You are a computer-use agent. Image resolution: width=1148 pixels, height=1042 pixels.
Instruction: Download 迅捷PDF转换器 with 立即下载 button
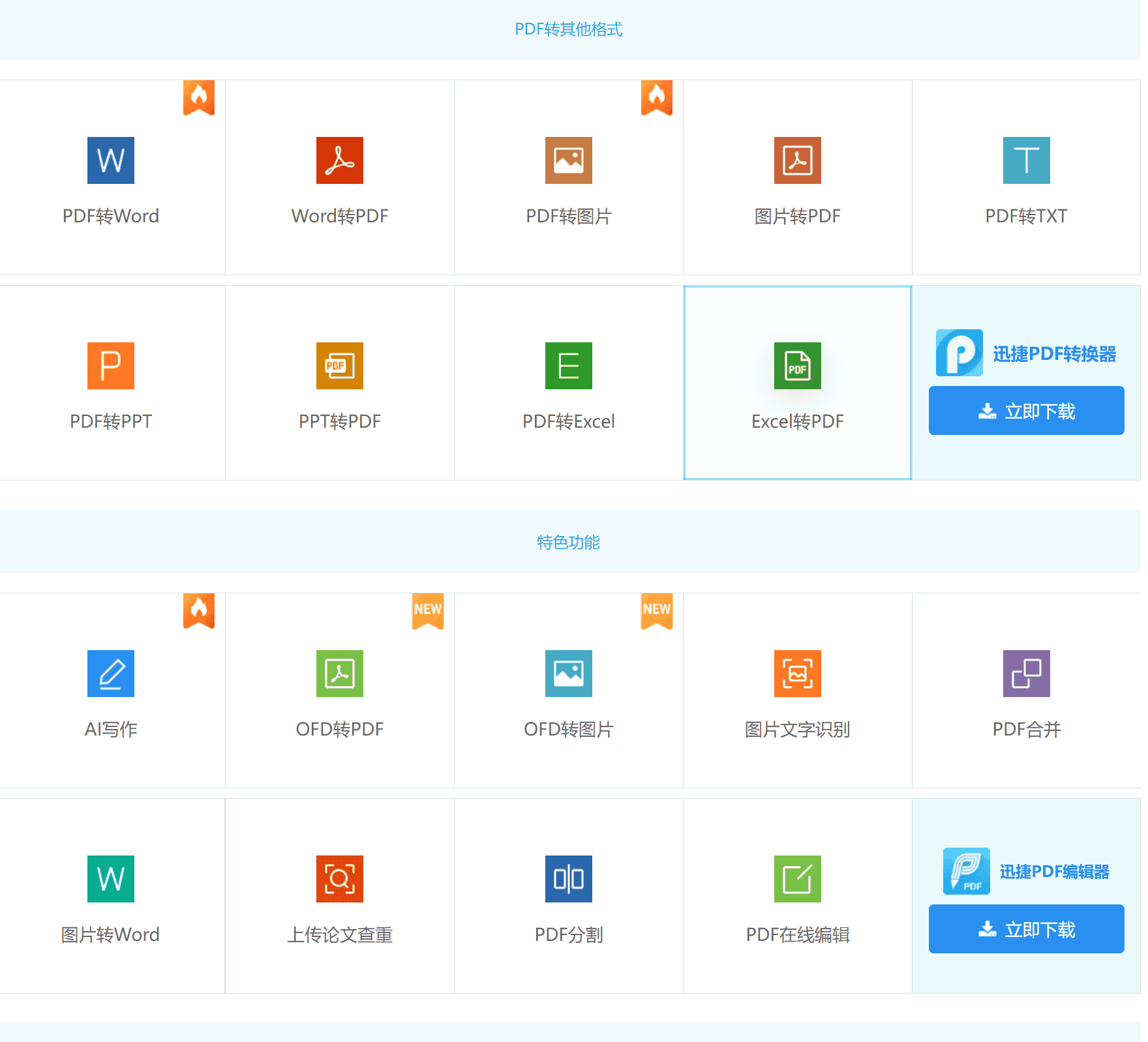tap(1027, 411)
